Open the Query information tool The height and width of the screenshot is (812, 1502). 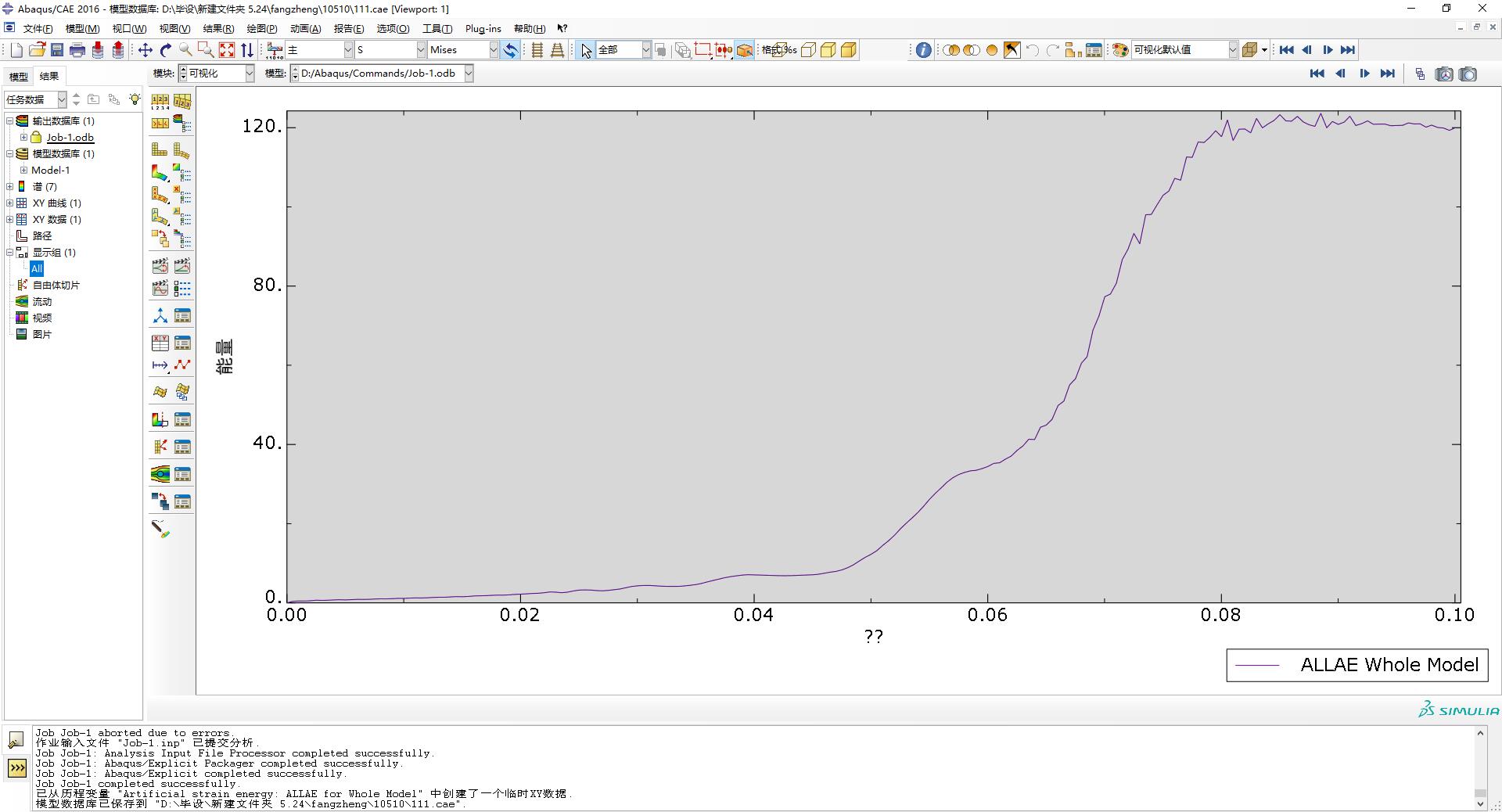(x=923, y=50)
